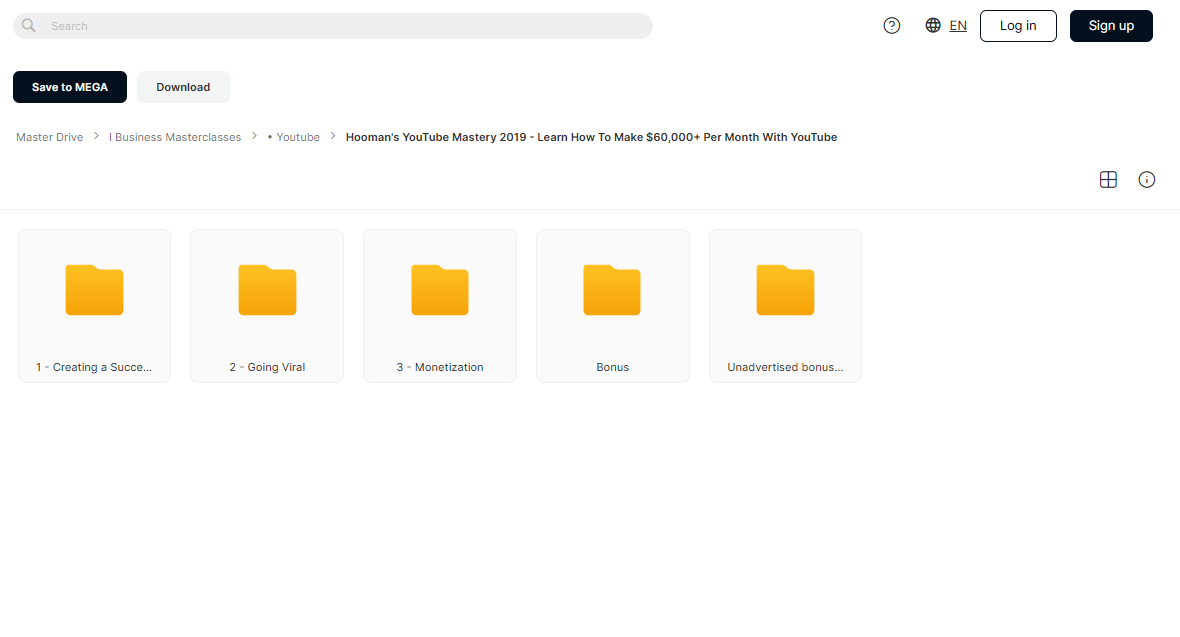Screen dimensions: 1180x637
Task: Open the Bonus folder icon
Action: pyautogui.click(x=612, y=290)
